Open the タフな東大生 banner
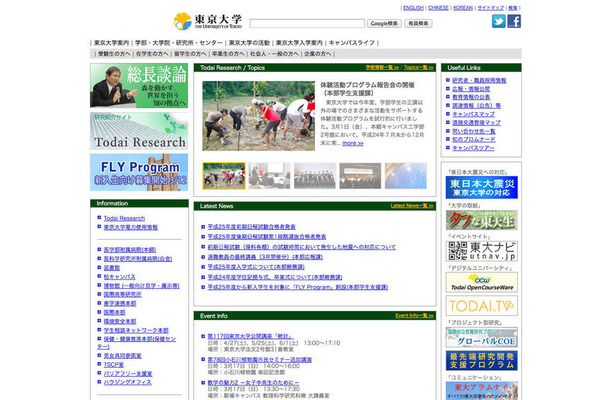 coord(482,220)
